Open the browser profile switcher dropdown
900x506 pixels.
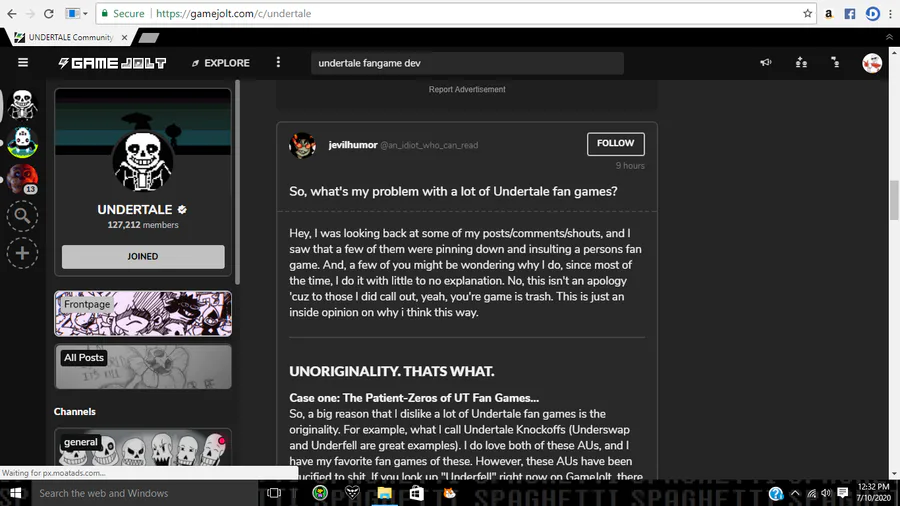pyautogui.click(x=76, y=13)
